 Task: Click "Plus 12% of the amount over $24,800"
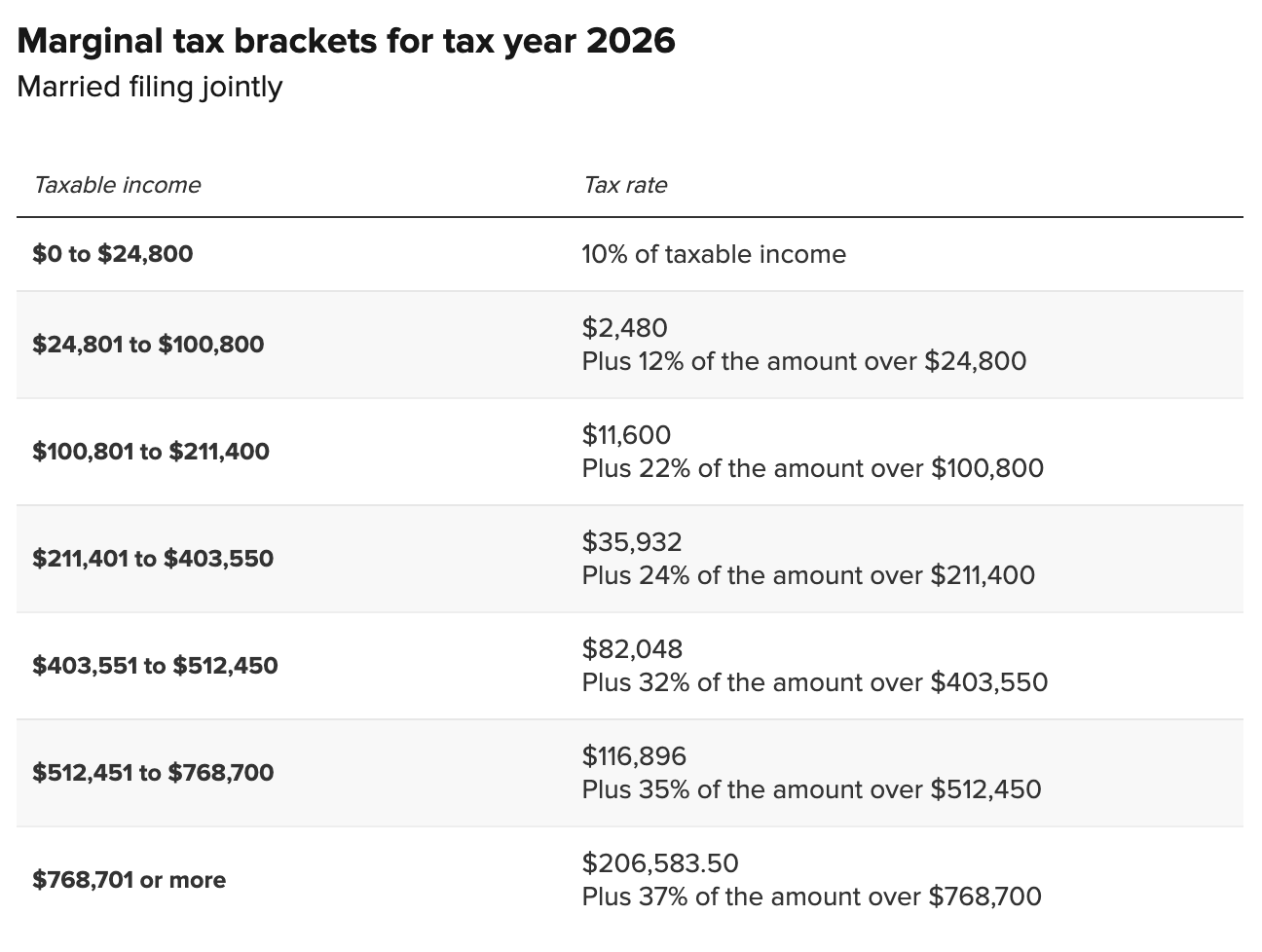[x=804, y=361]
